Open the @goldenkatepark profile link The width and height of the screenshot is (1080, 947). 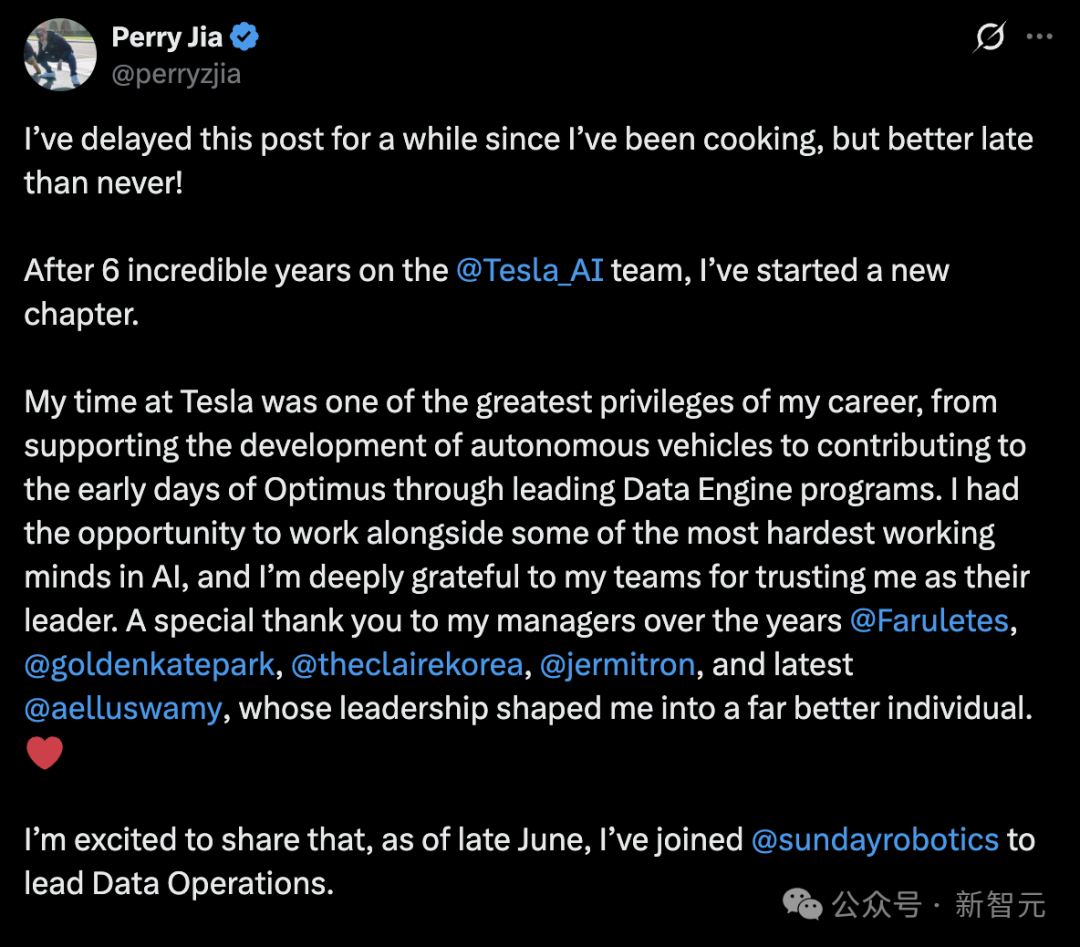coord(148,664)
